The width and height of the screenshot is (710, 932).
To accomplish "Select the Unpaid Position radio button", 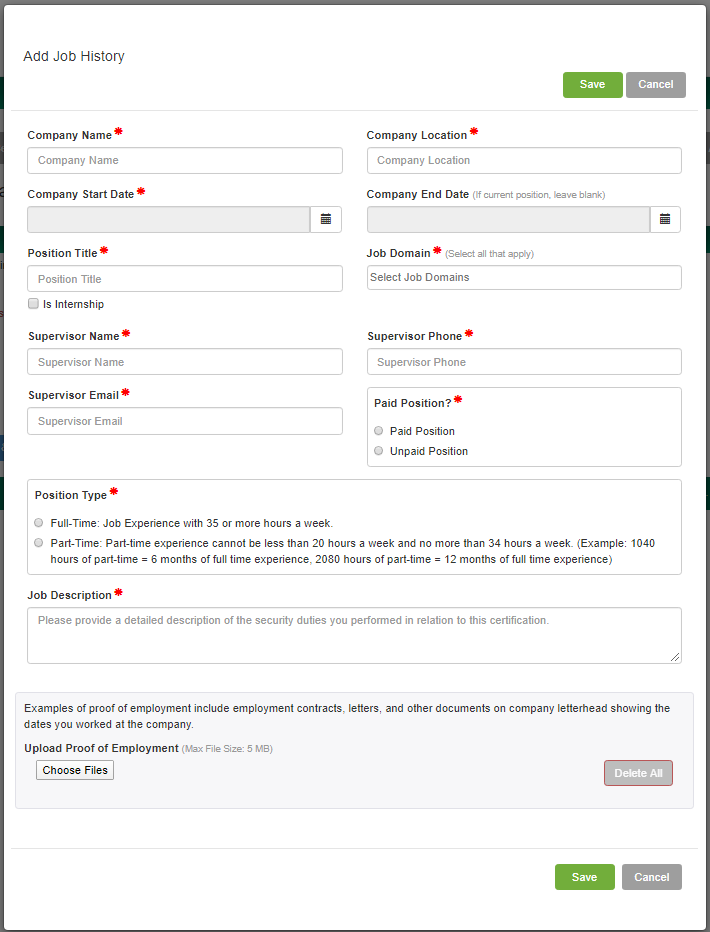I will click(x=378, y=451).
